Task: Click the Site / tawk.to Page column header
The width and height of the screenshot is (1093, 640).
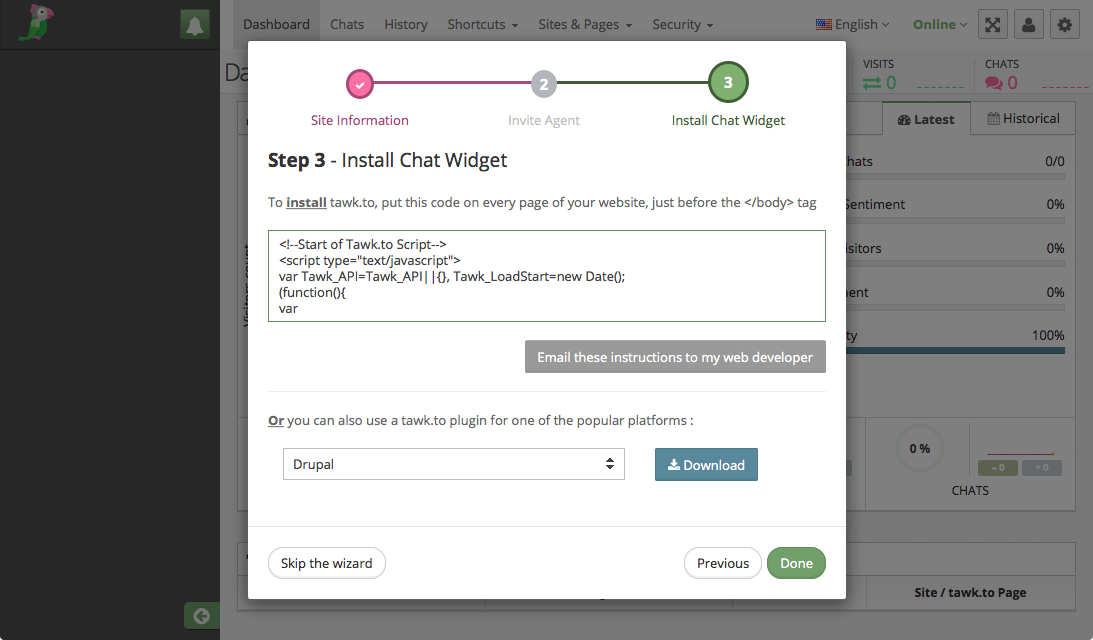Action: 970,593
